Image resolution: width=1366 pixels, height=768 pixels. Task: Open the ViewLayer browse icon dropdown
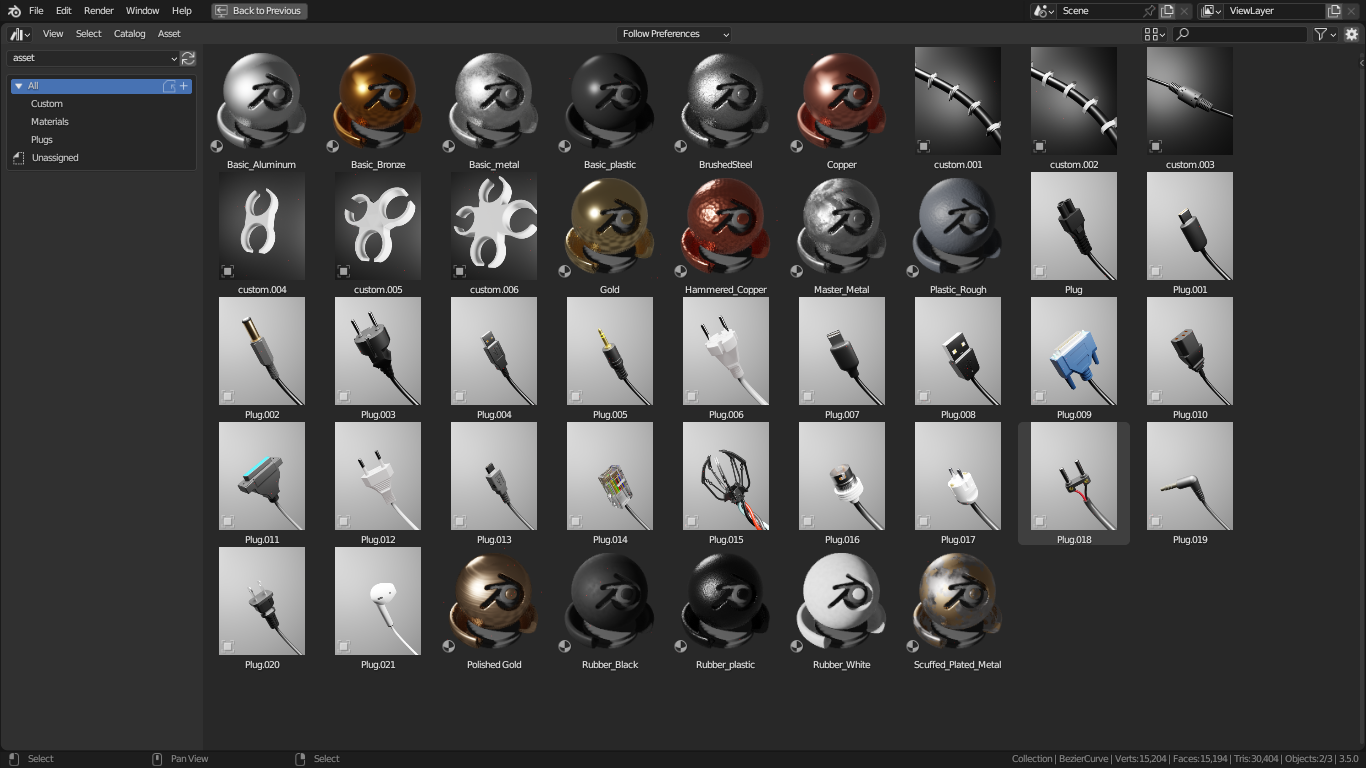(x=1211, y=11)
